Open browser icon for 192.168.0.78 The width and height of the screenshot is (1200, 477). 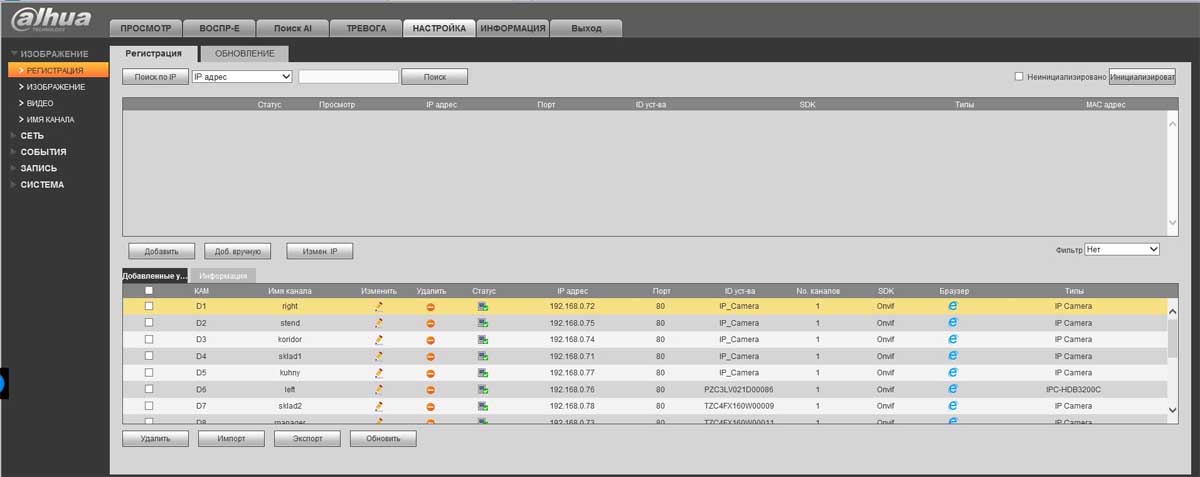pos(953,405)
